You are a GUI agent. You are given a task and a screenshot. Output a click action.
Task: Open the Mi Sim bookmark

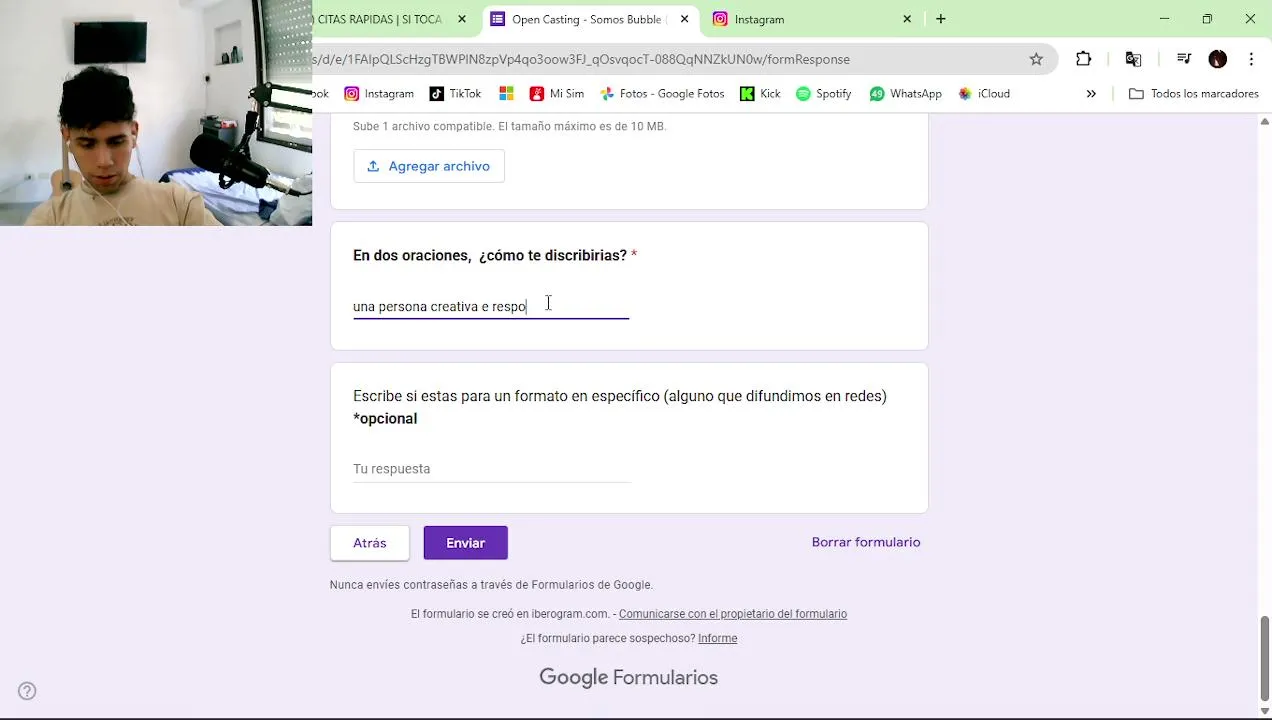(x=557, y=93)
